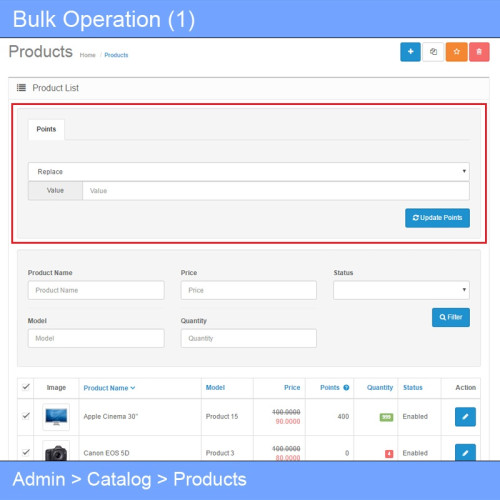Open the Status filter dropdown
This screenshot has height=500, width=500.
401,290
